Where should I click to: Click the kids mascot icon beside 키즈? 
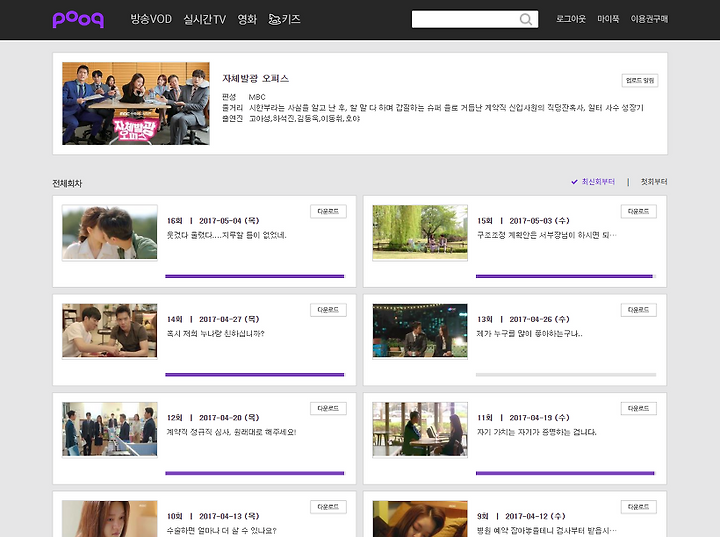pos(274,19)
